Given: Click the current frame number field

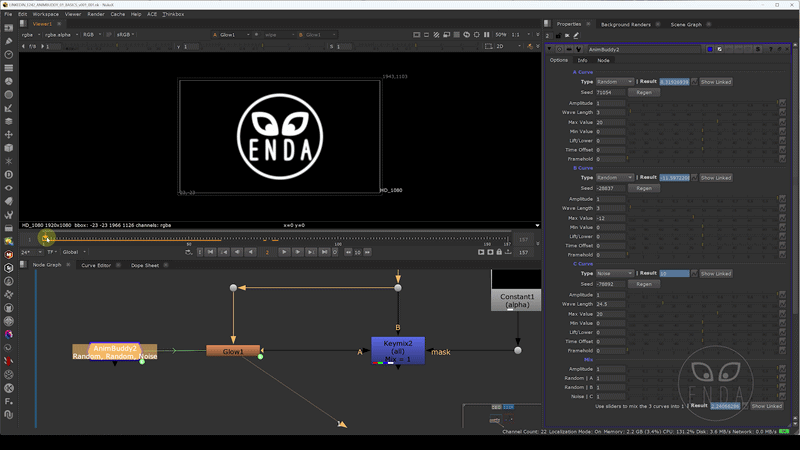Looking at the screenshot, I should point(267,252).
